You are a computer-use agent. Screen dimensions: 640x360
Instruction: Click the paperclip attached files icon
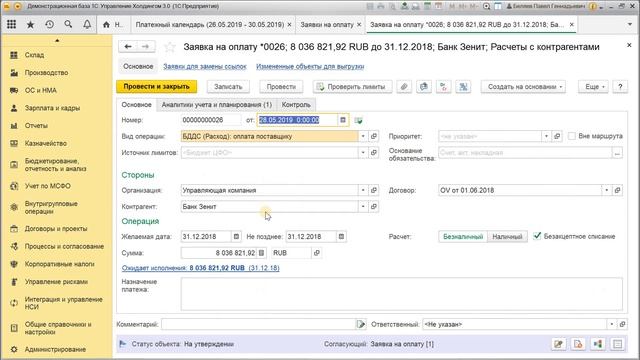pyautogui.click(x=404, y=87)
